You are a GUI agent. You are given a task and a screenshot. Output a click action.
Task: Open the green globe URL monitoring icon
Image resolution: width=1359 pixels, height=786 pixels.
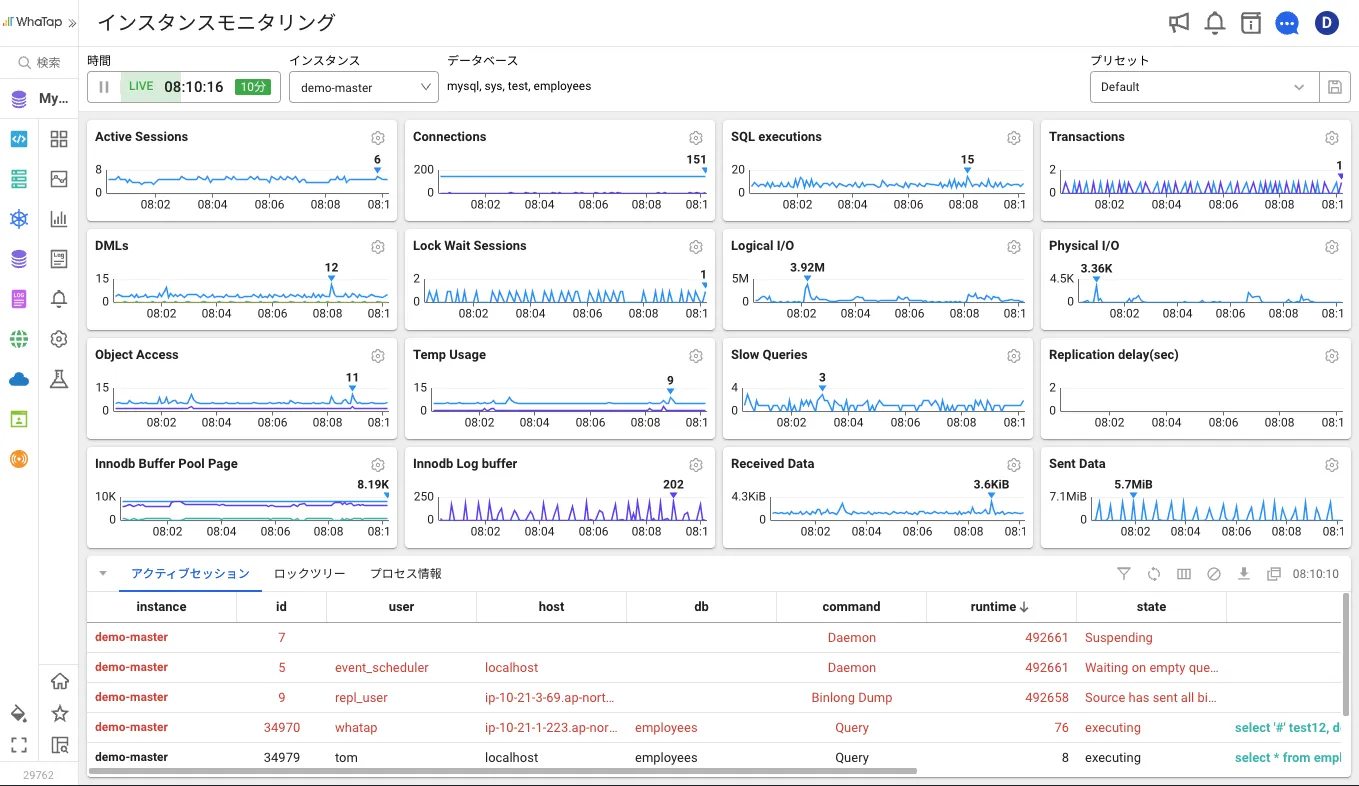click(19, 339)
